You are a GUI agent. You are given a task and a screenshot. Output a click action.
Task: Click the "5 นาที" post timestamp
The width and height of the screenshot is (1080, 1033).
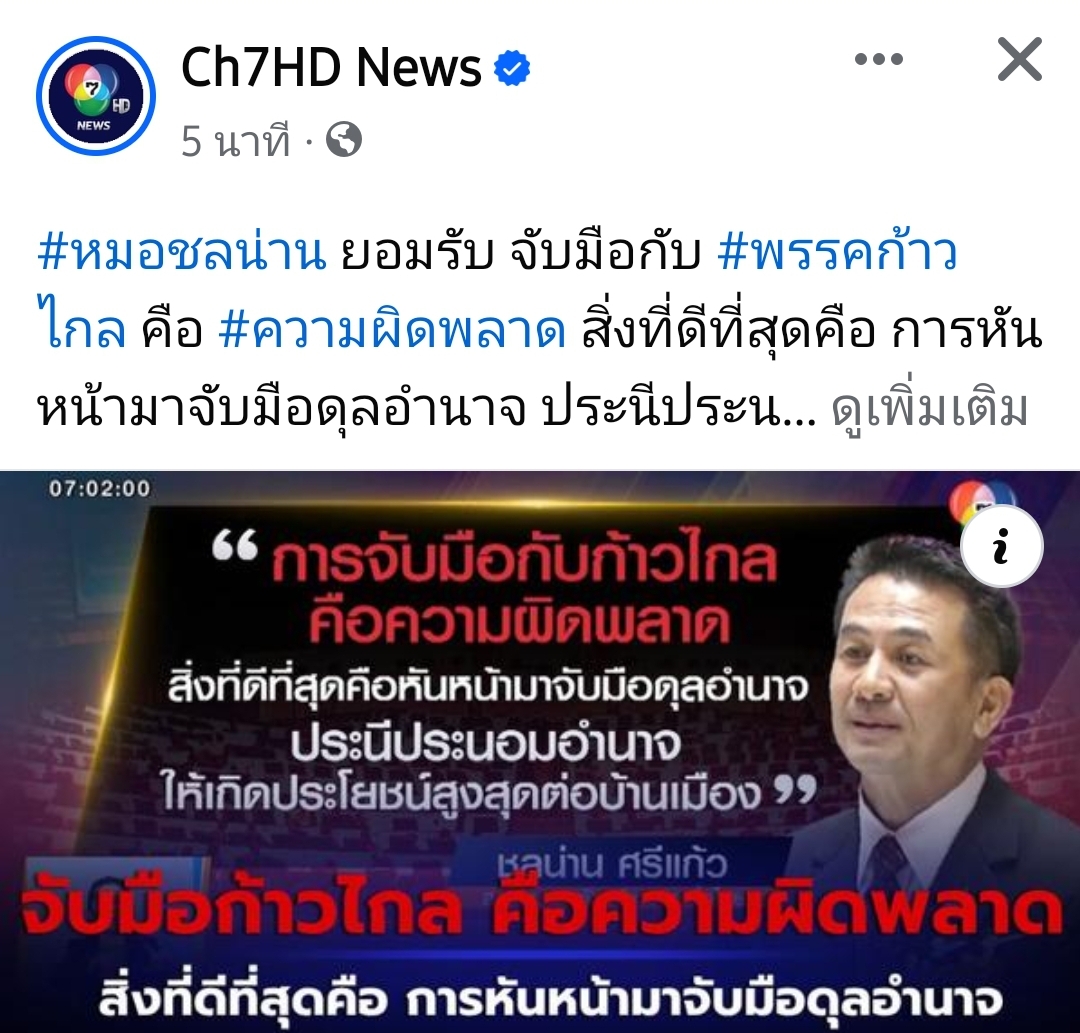point(236,141)
